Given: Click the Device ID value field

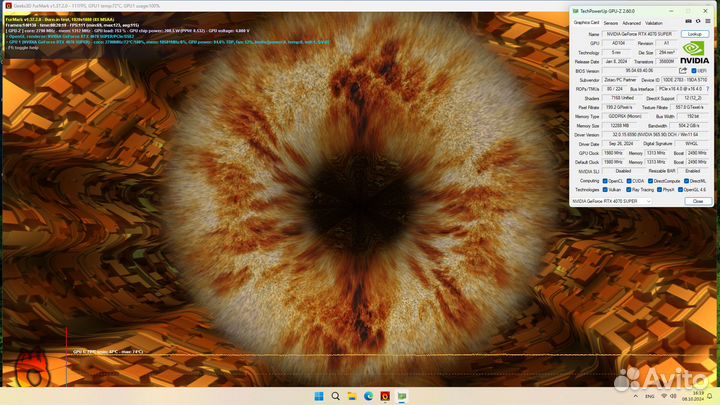Looking at the screenshot, I should [686, 80].
